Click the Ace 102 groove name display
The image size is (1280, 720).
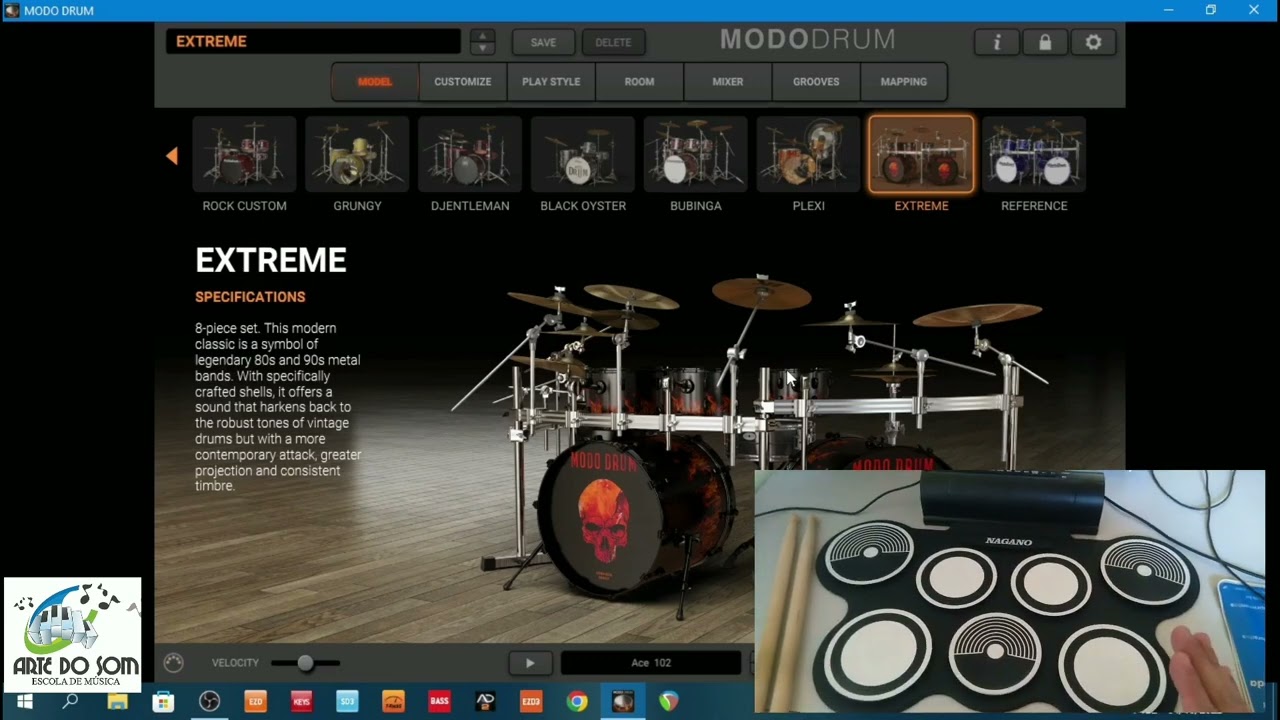tap(651, 663)
